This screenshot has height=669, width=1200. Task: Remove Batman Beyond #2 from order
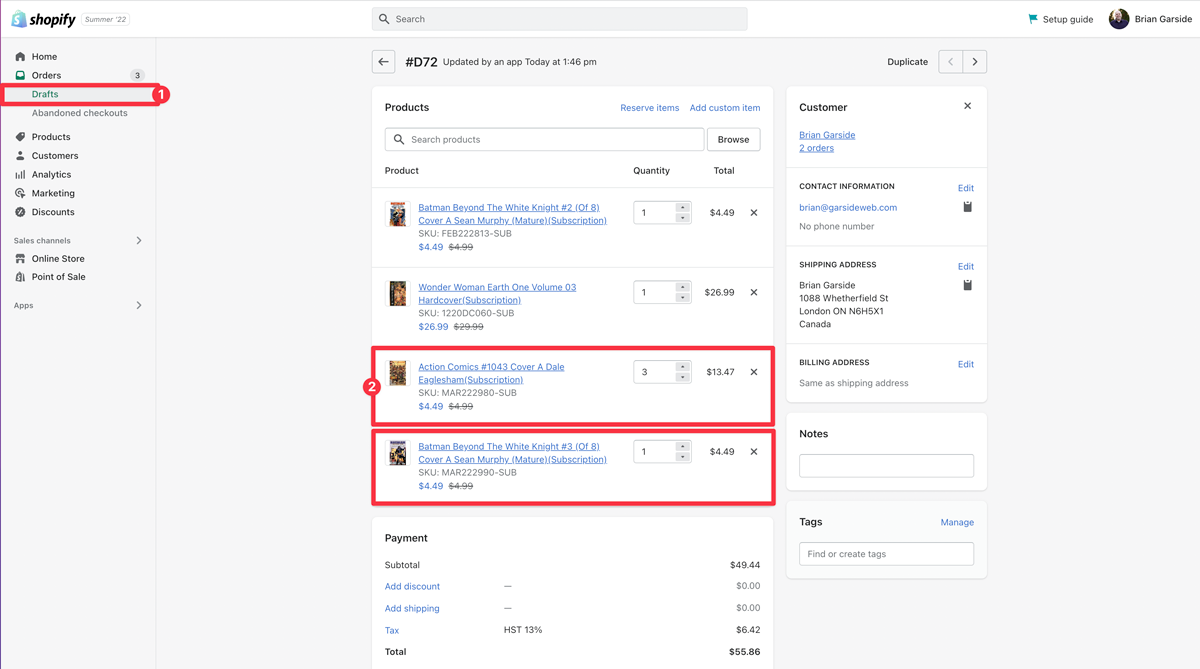click(754, 213)
